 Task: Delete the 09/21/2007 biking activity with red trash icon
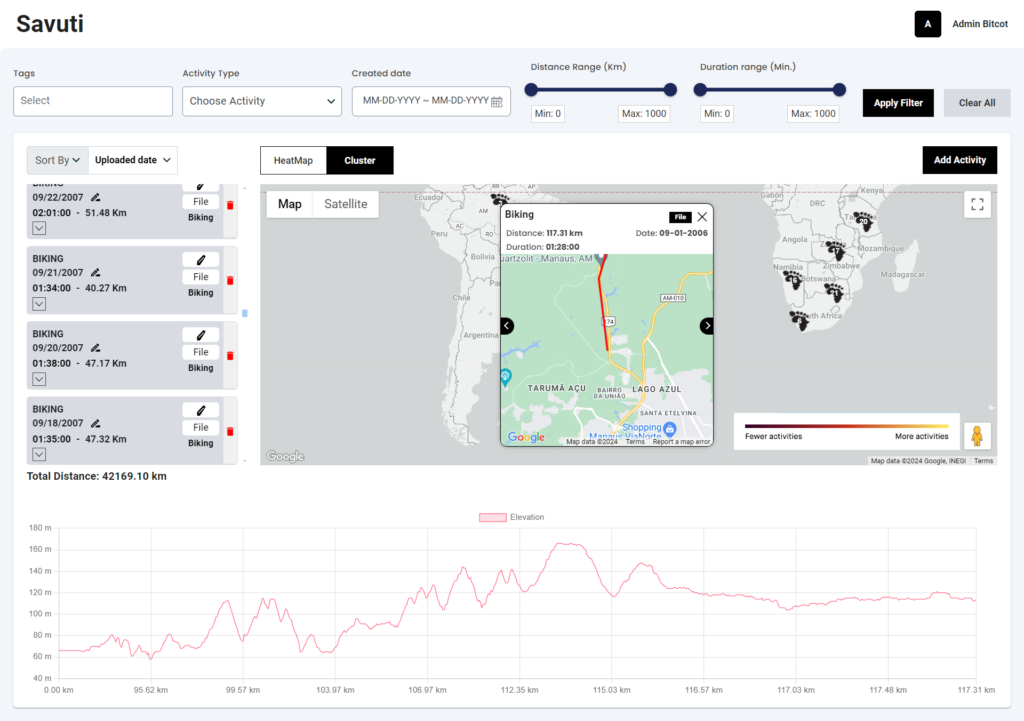(230, 280)
